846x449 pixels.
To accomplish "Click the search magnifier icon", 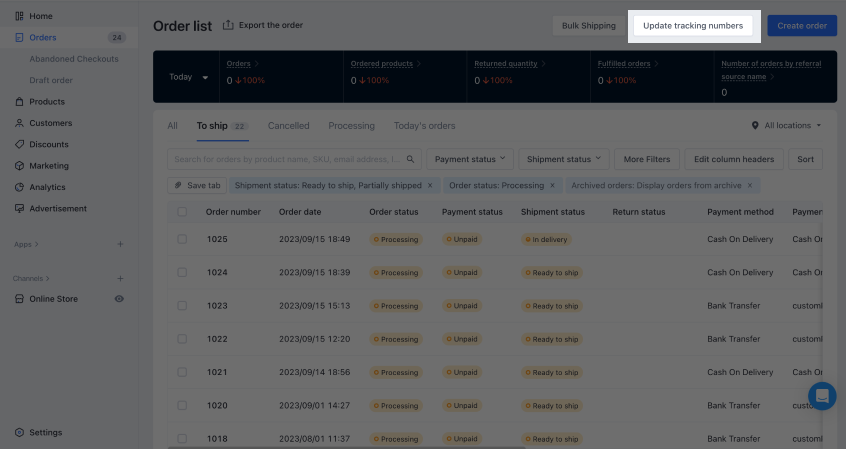I will click(x=411, y=159).
